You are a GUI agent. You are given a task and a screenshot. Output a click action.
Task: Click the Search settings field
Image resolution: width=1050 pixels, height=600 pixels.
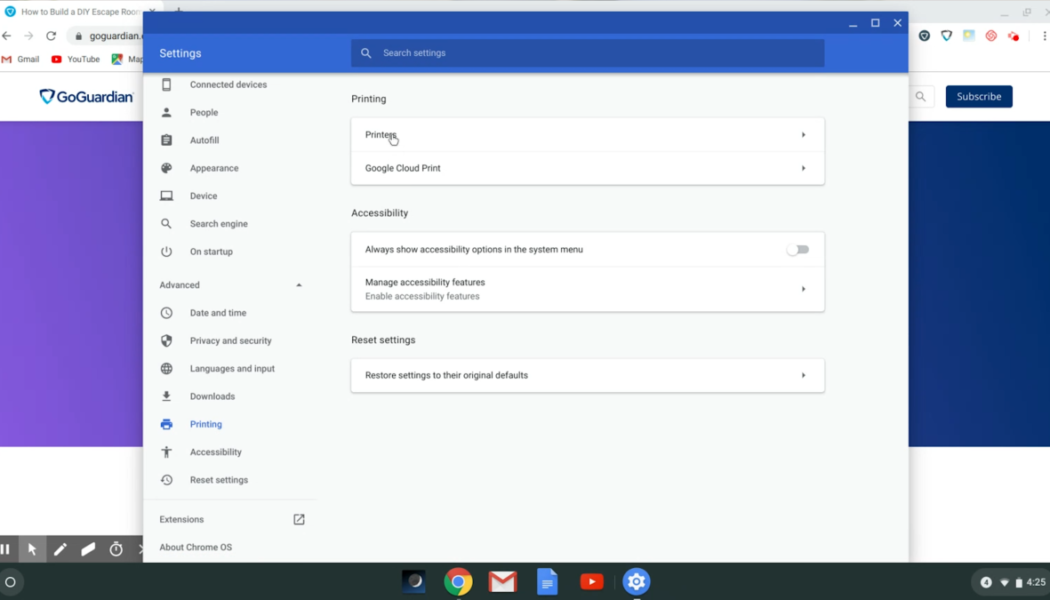(x=589, y=52)
